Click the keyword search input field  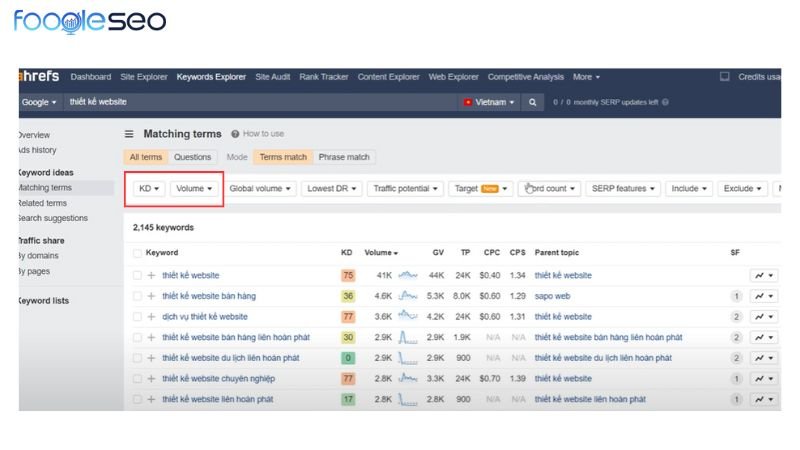pyautogui.click(x=260, y=102)
